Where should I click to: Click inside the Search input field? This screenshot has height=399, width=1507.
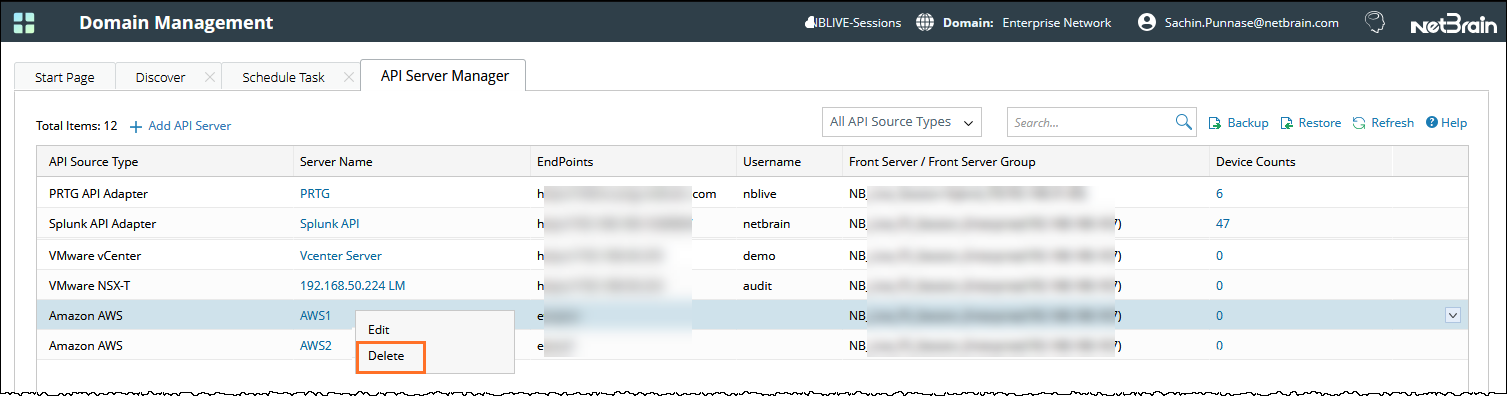click(x=1090, y=122)
